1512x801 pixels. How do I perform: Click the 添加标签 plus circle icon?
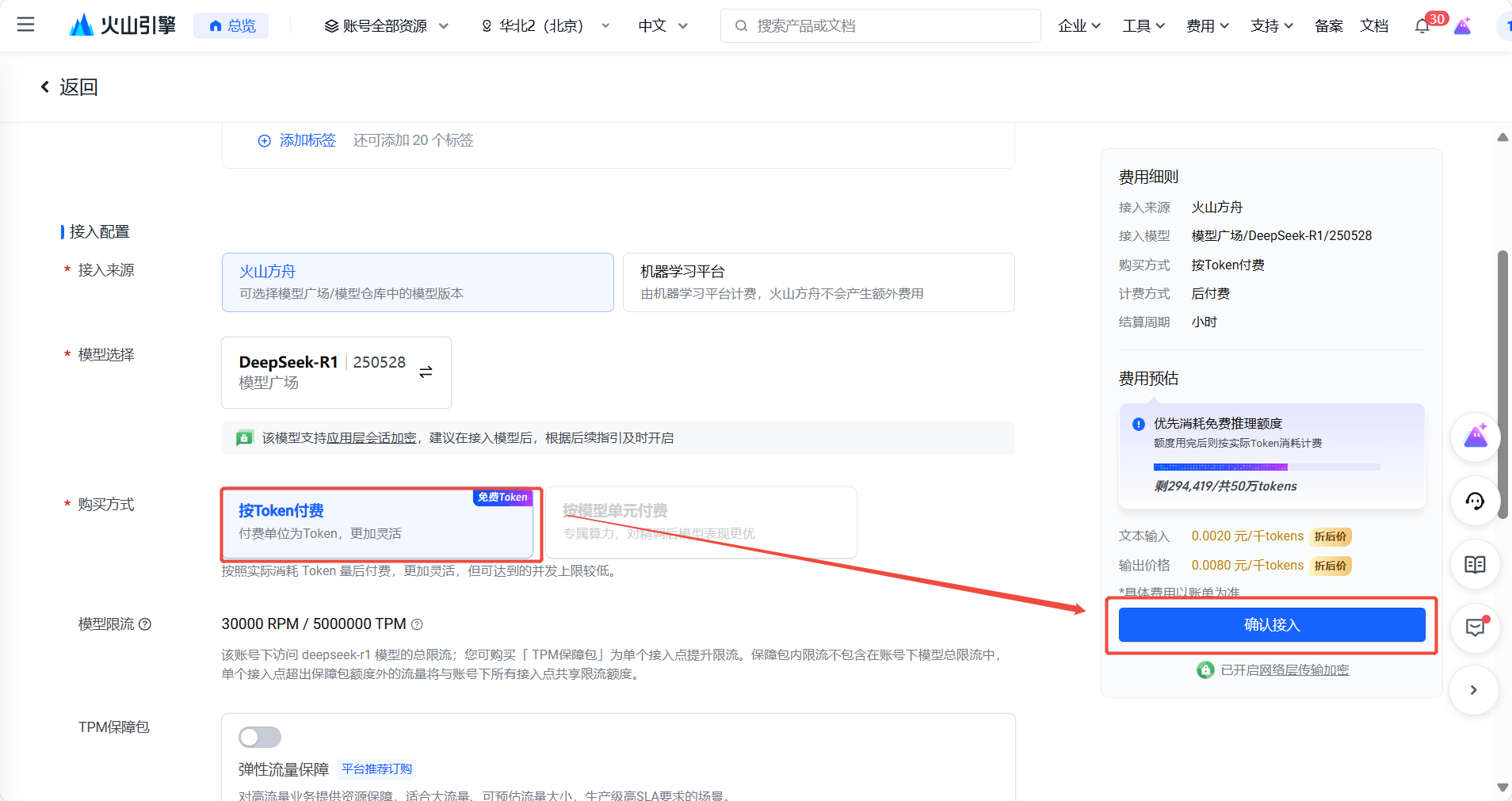[265, 140]
